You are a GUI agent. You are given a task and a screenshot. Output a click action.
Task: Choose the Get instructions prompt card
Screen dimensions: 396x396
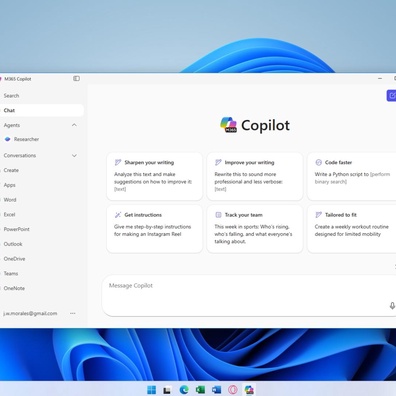click(x=154, y=229)
